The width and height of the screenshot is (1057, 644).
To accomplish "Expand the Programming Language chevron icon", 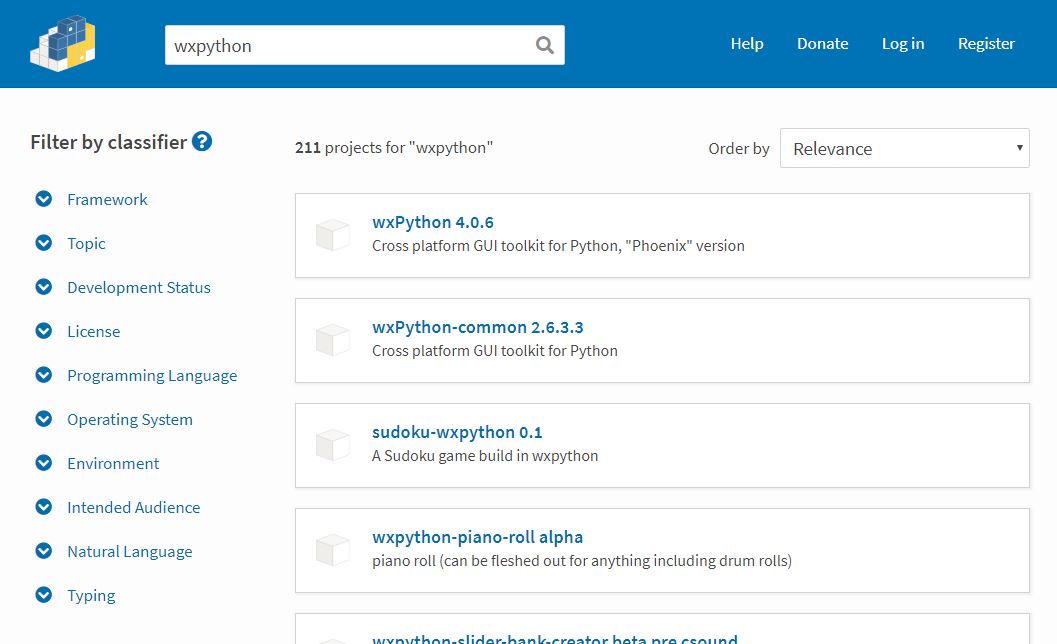I will [x=44, y=374].
